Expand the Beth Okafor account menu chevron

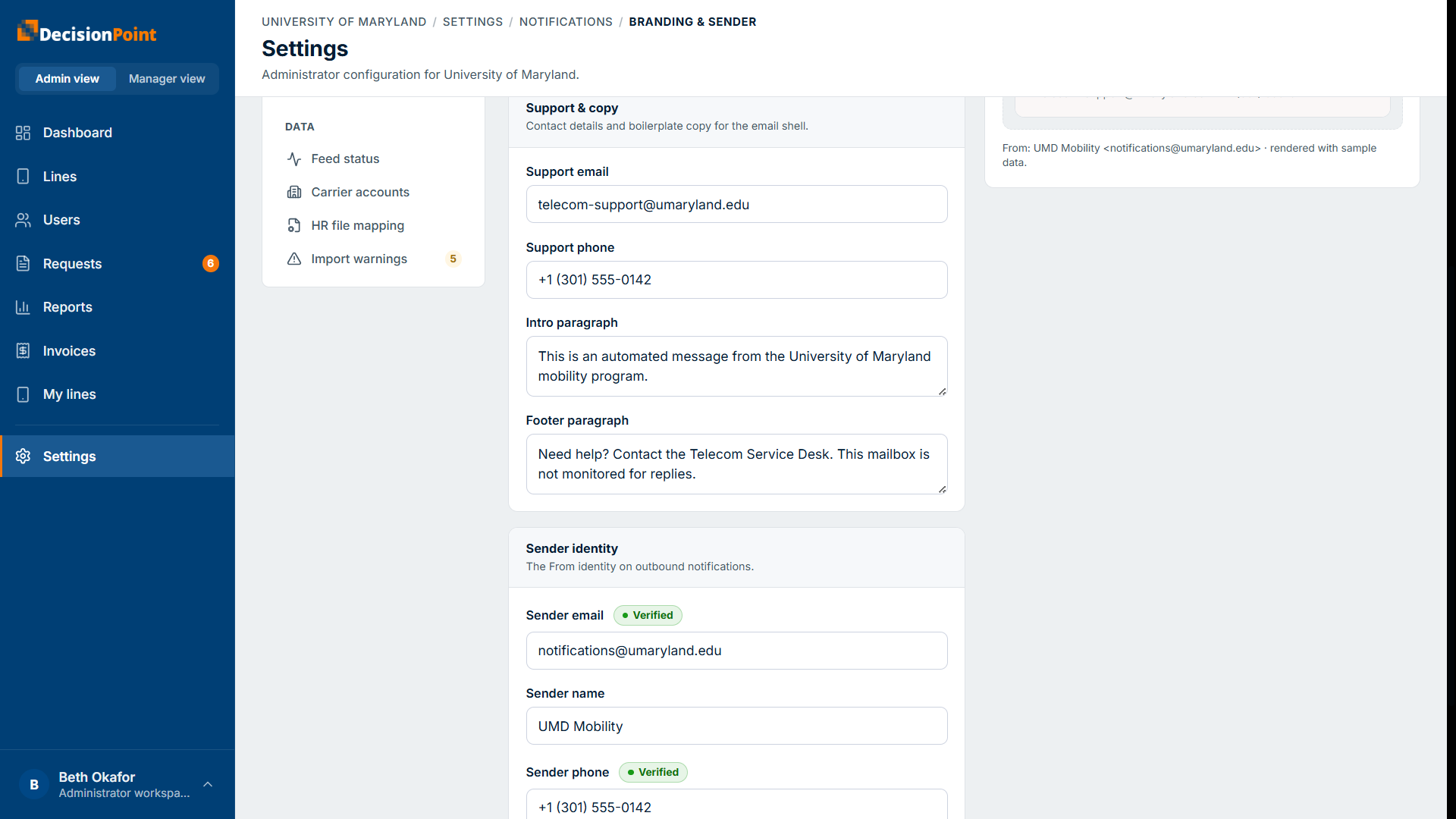tap(208, 785)
